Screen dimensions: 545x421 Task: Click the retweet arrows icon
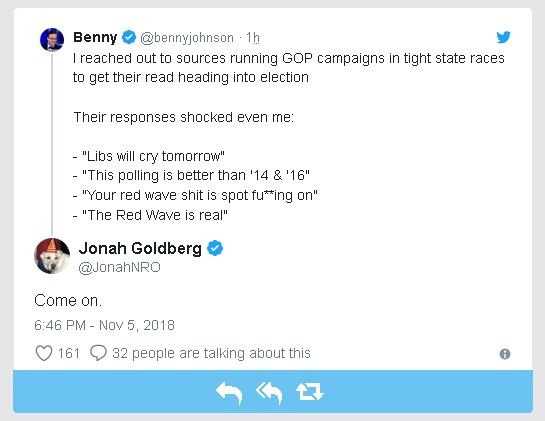[310, 391]
